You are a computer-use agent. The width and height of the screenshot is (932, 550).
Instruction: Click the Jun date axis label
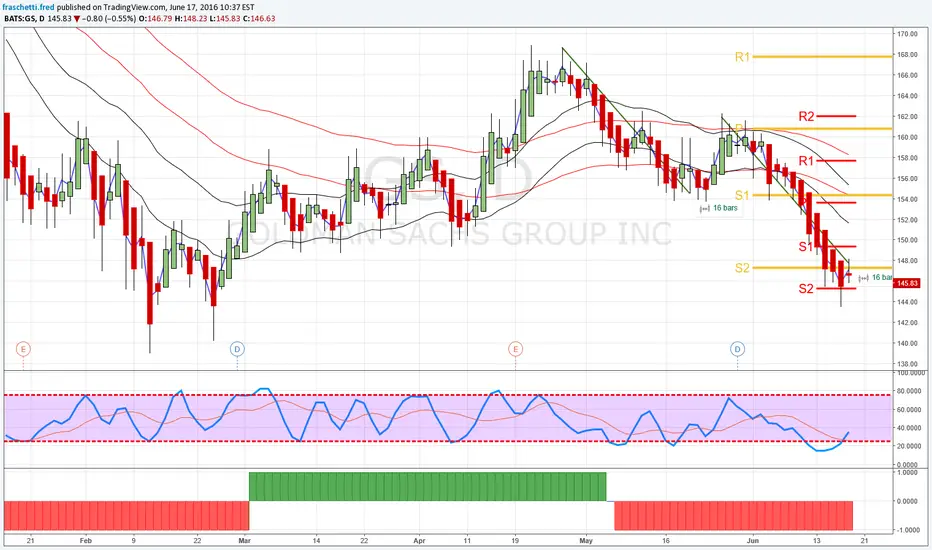click(753, 541)
